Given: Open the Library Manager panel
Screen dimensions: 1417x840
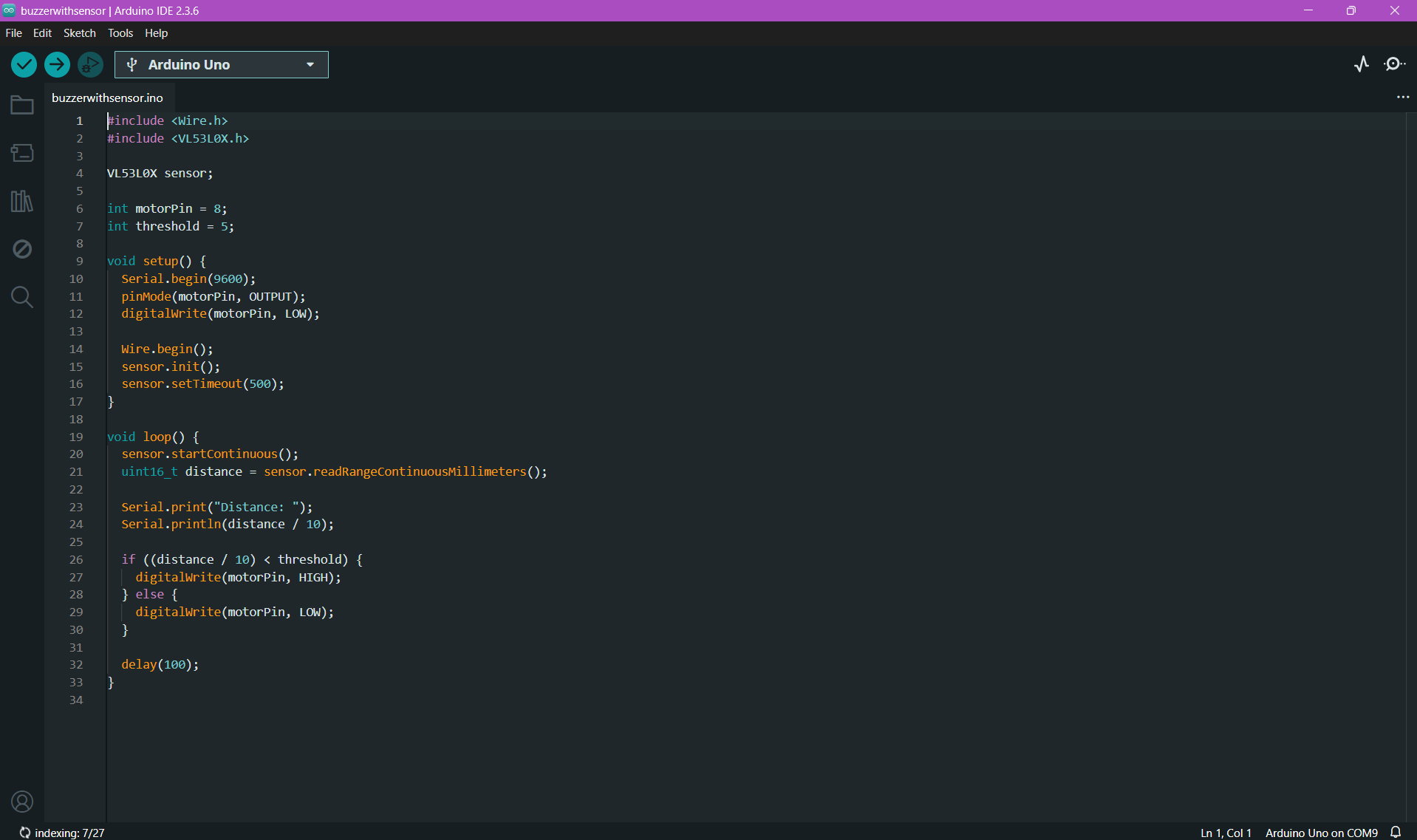Looking at the screenshot, I should (22, 201).
